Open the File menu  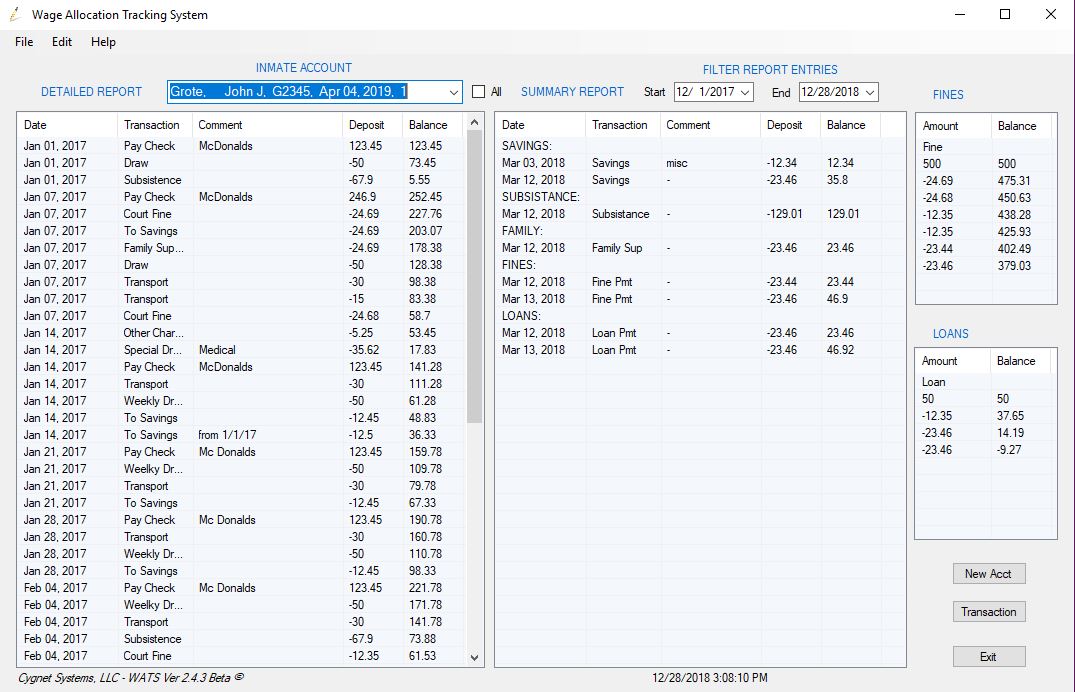(x=24, y=42)
